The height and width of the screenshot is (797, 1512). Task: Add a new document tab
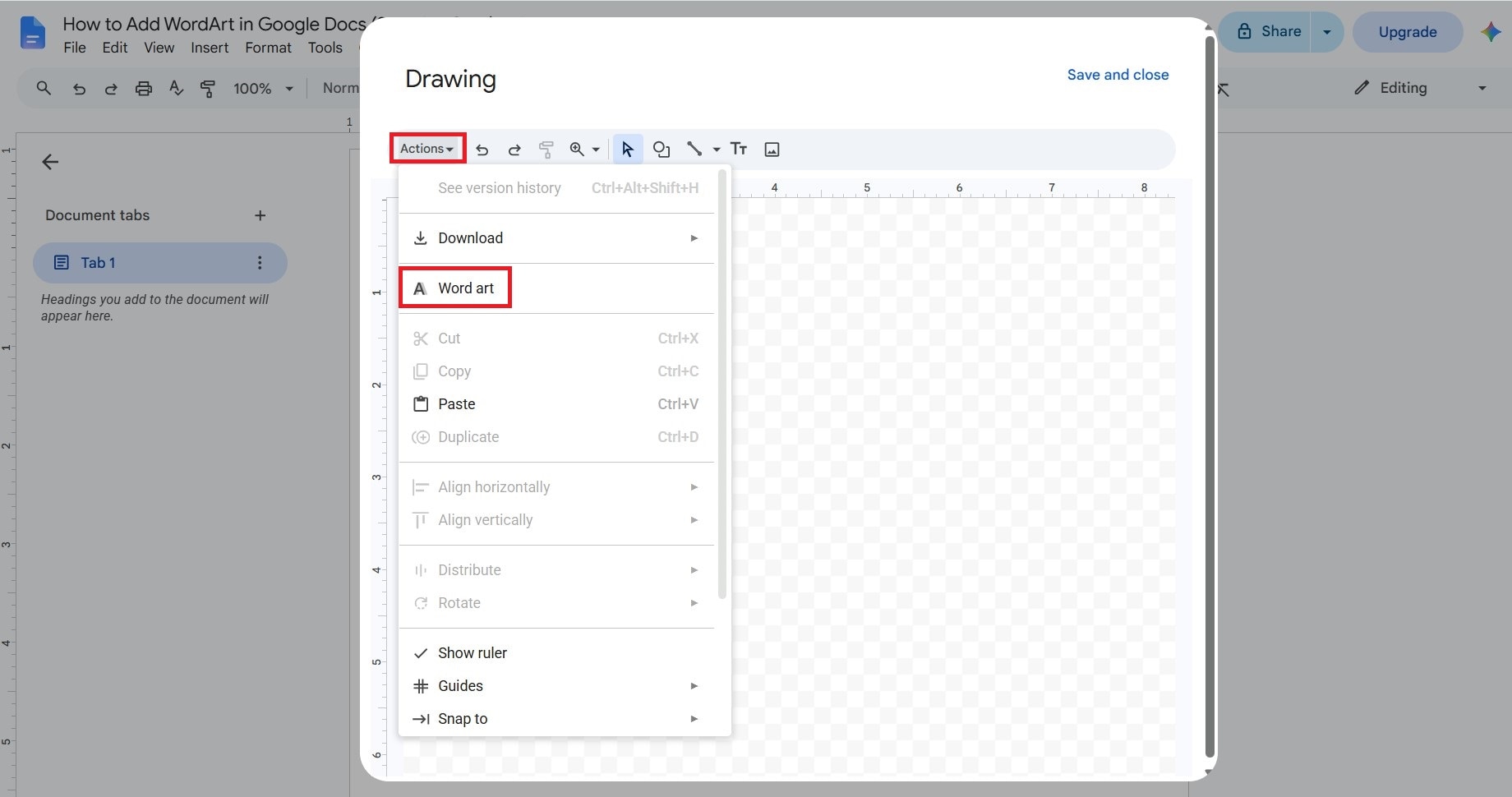point(260,215)
